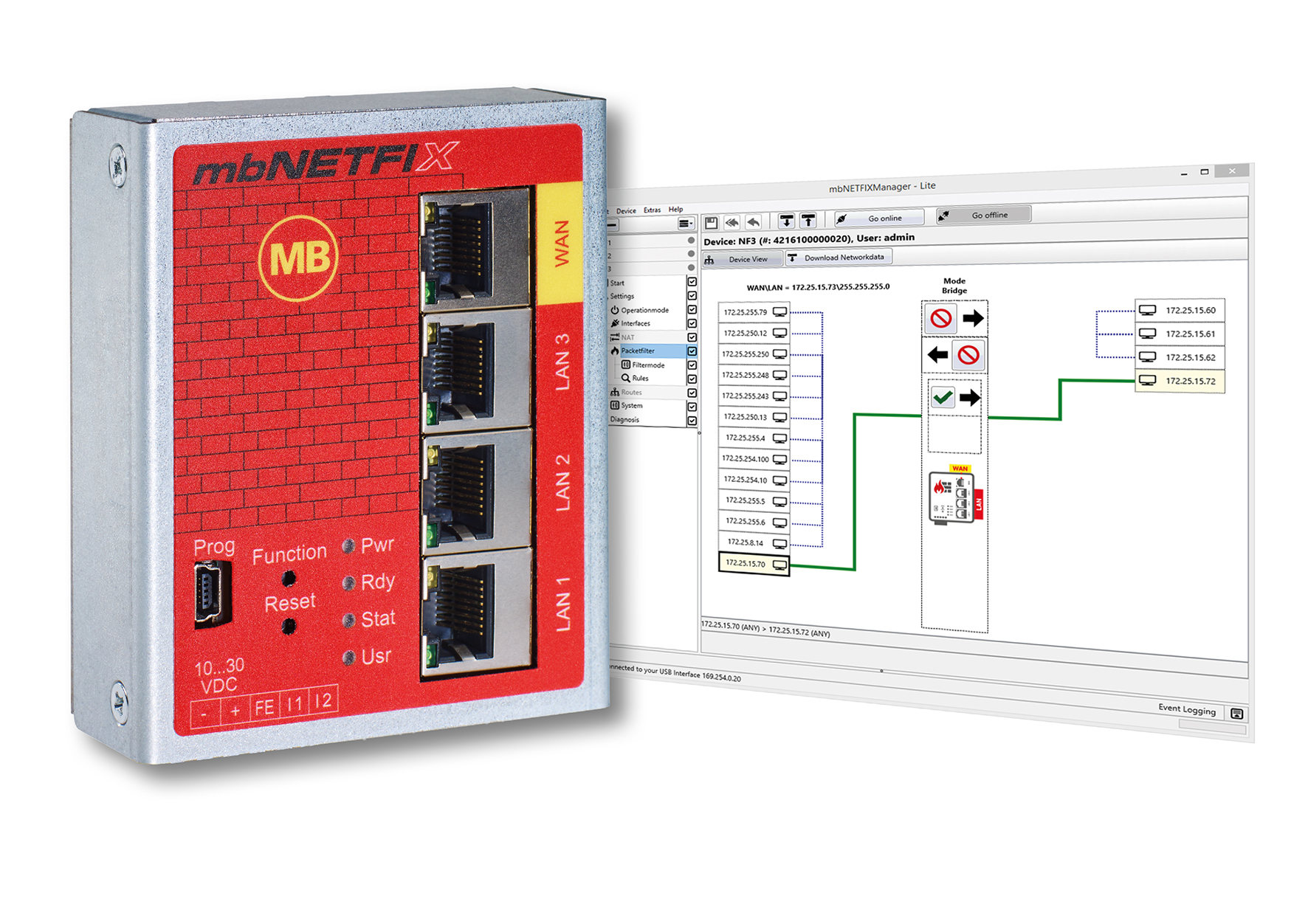Toggle the checkbox next to Settings
1308x924 pixels.
[692, 296]
